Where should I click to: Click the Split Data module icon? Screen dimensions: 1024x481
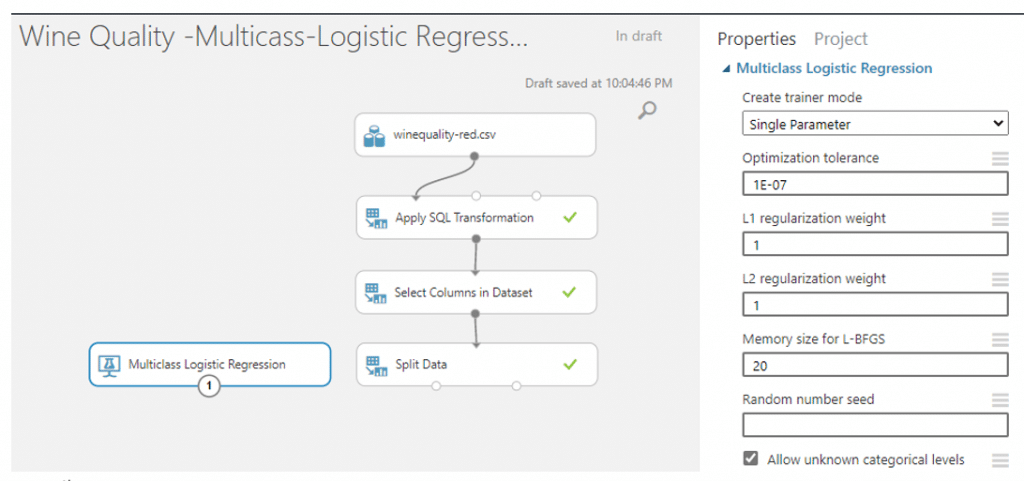click(374, 365)
